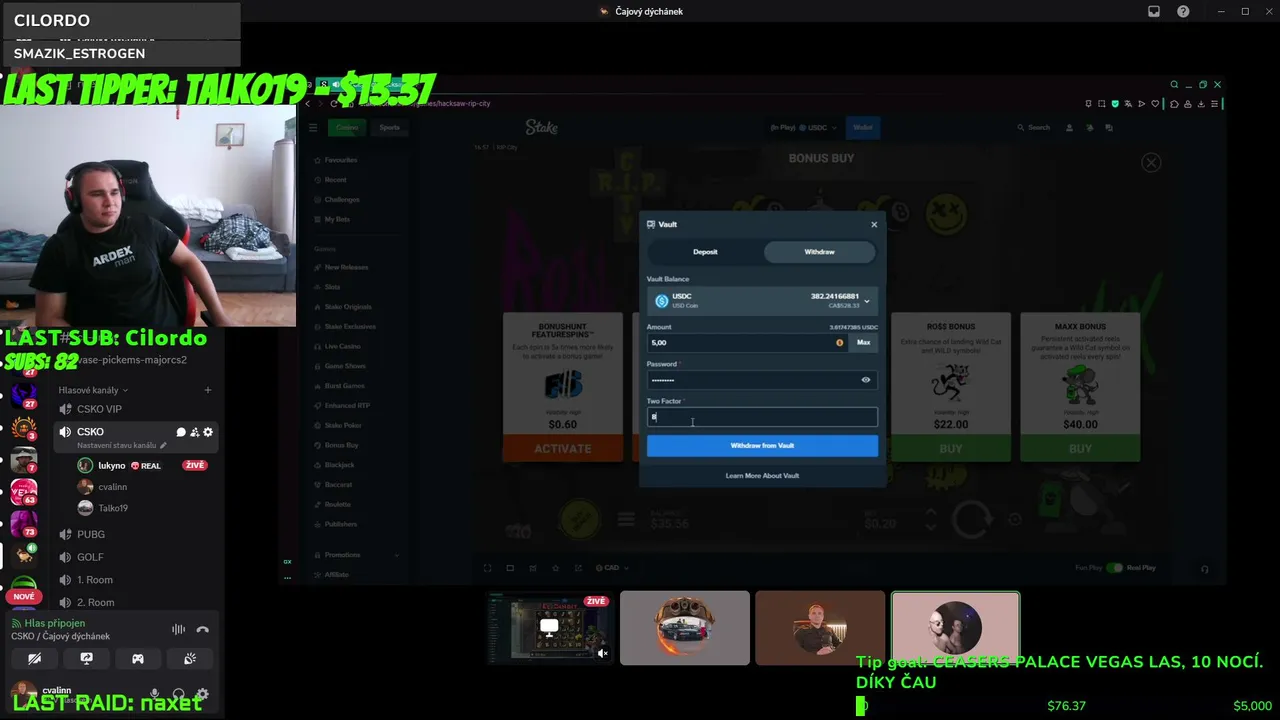This screenshot has width=1280, height=720.
Task: Open Recent in Stake sidebar
Action: point(336,180)
